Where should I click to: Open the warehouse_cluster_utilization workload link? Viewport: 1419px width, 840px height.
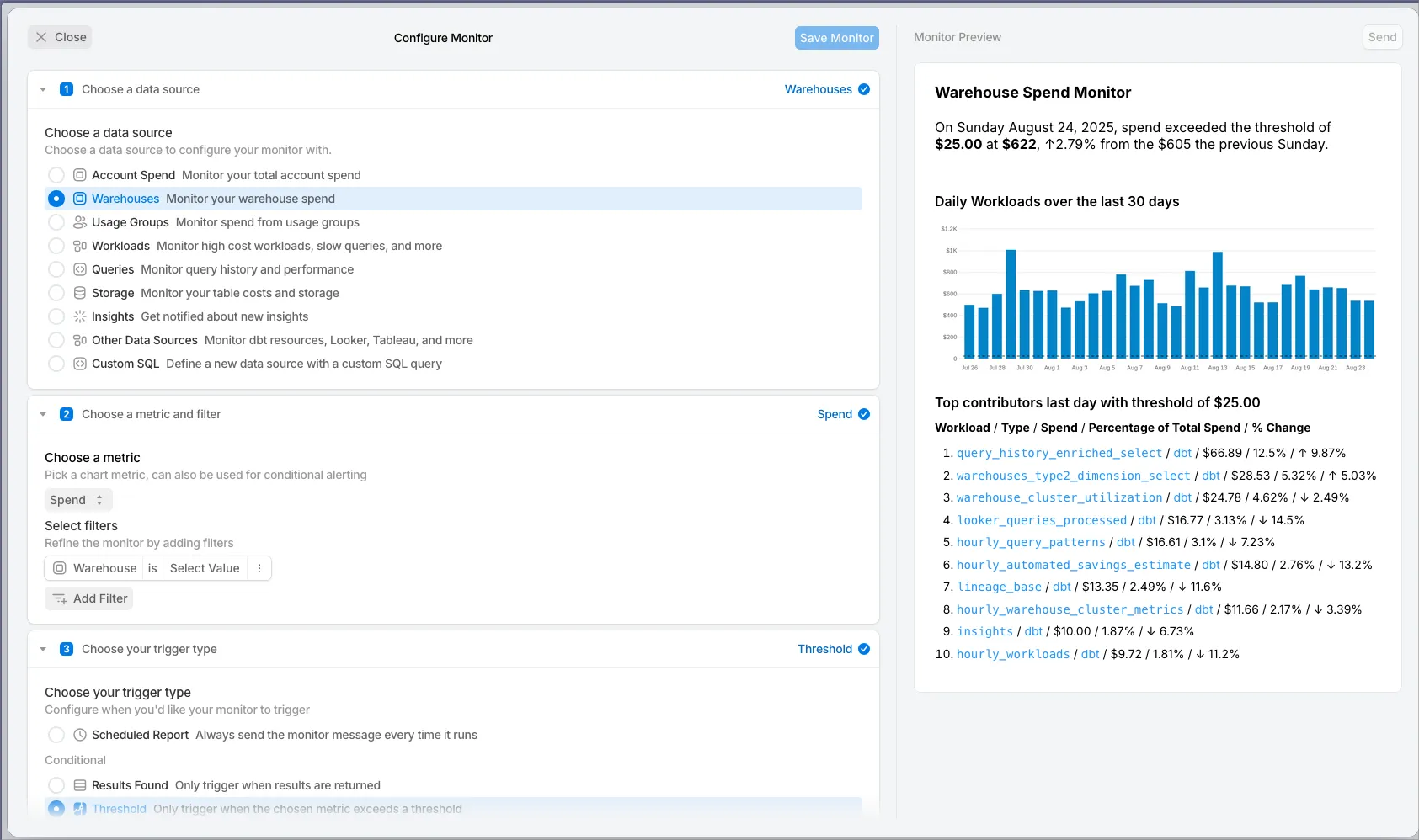(x=1059, y=497)
